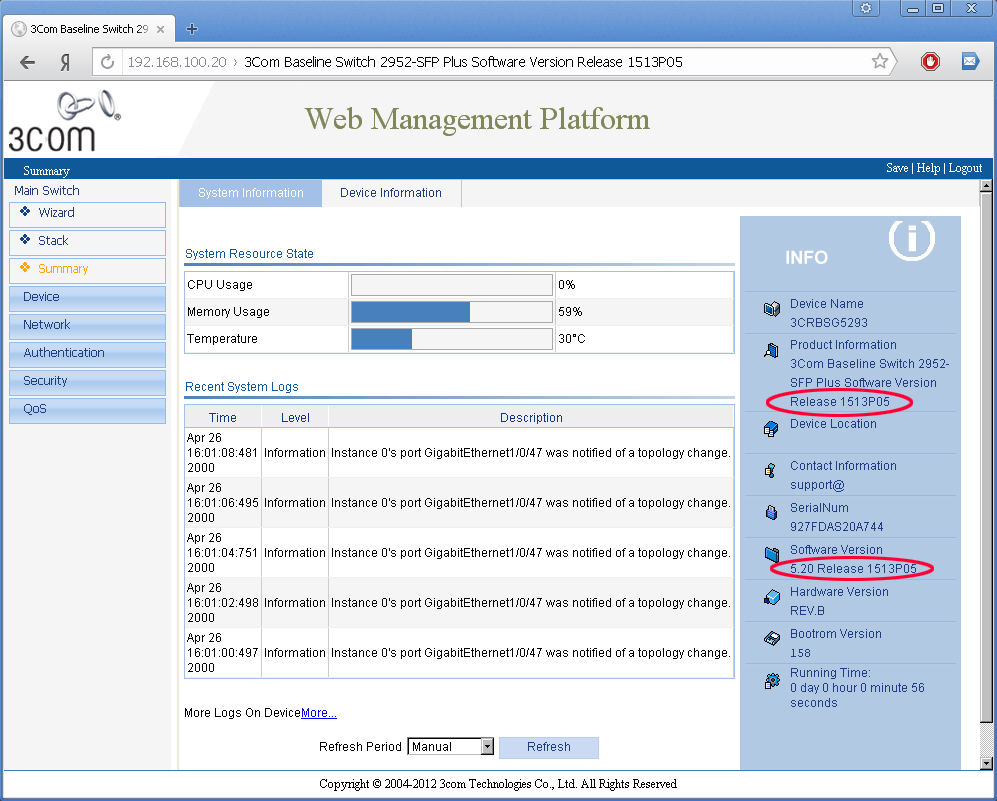Click the Software Version icon

[771, 553]
